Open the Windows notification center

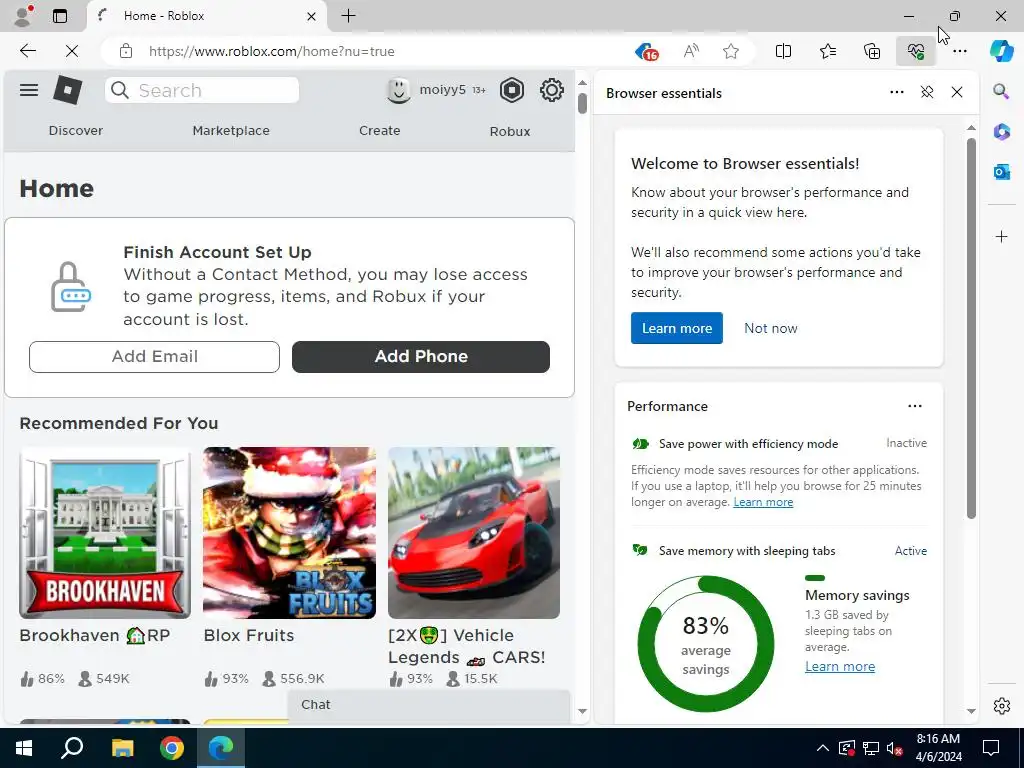coord(991,748)
